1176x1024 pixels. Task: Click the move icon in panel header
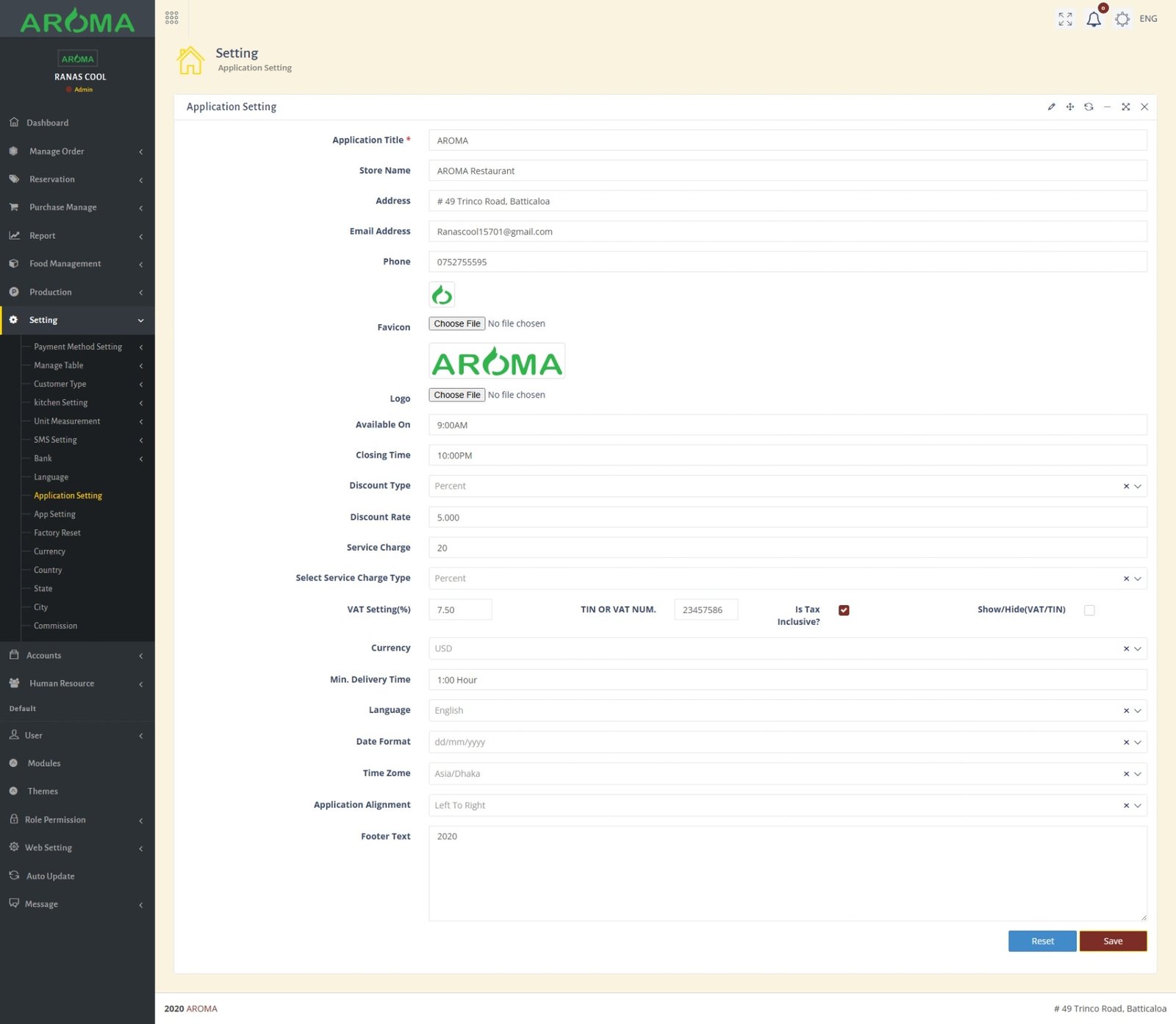click(1070, 107)
